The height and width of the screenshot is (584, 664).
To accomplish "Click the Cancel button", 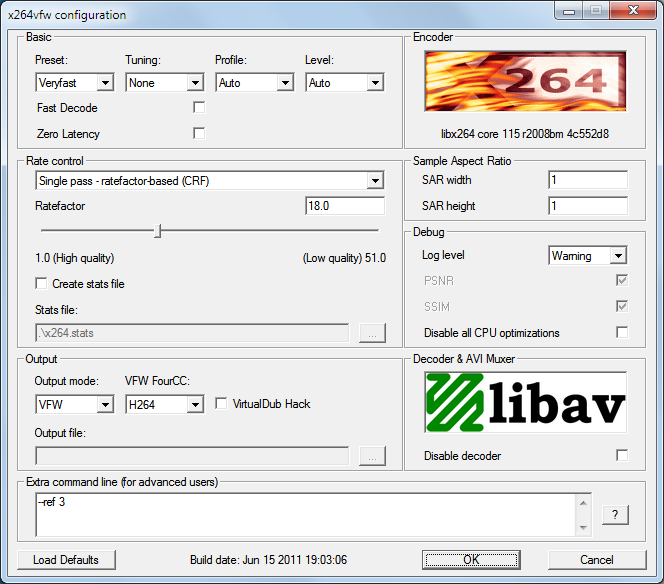I will pyautogui.click(x=597, y=560).
